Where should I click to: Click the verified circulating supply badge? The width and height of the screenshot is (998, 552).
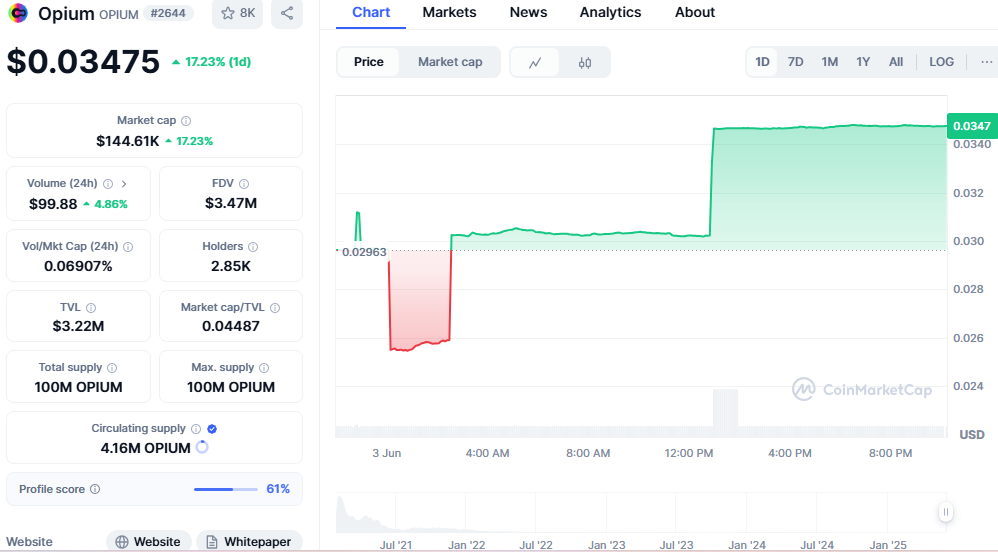point(212,429)
